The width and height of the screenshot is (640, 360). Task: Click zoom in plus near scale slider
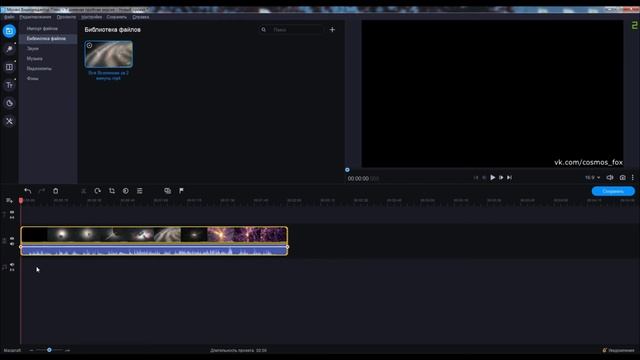[x=67, y=350]
